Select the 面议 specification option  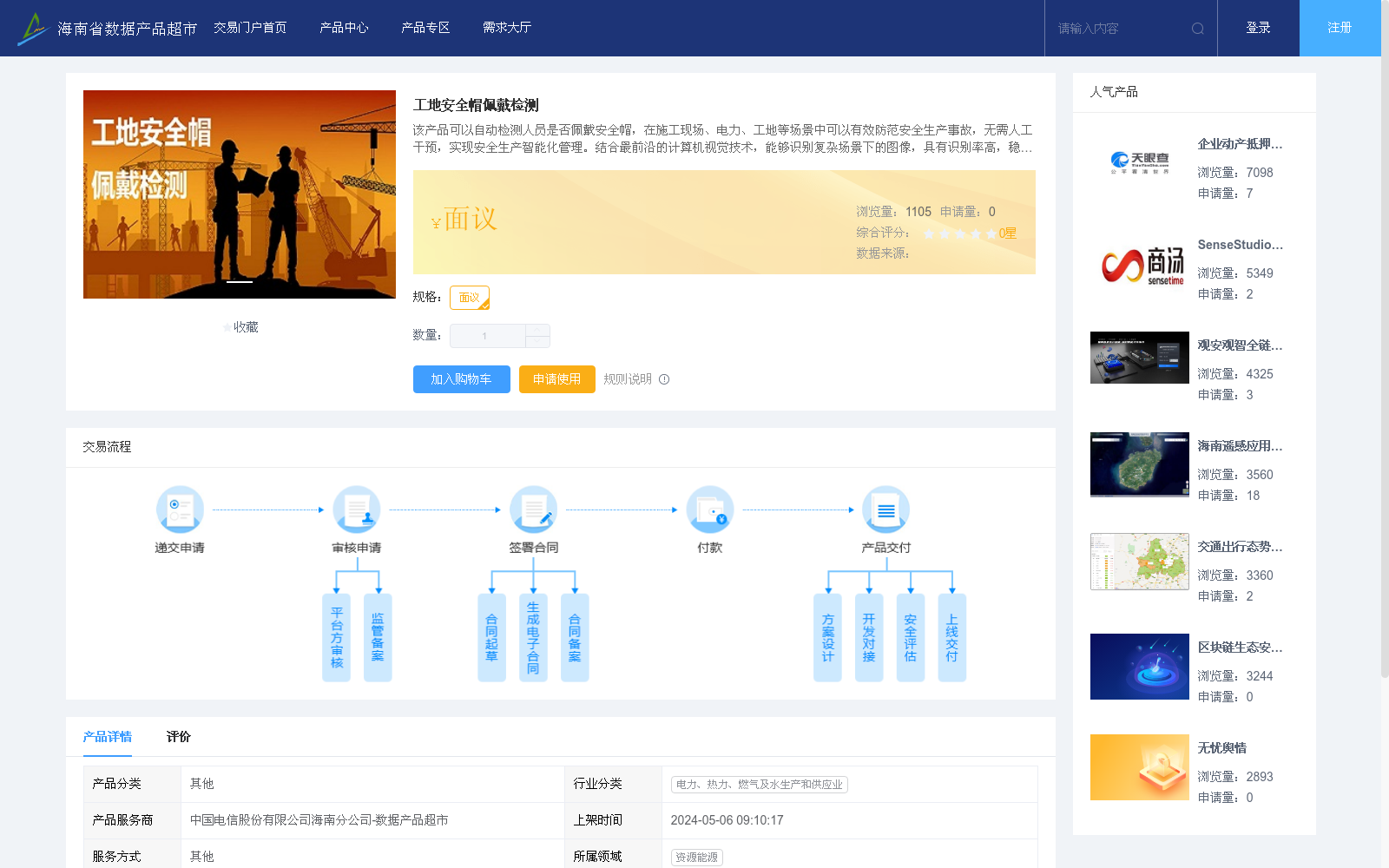tap(470, 298)
